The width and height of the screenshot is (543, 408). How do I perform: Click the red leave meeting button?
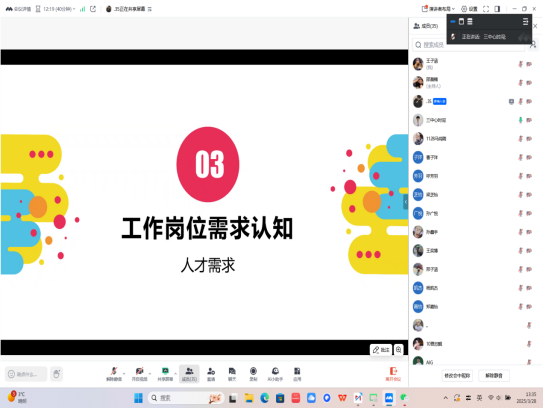[393, 374]
